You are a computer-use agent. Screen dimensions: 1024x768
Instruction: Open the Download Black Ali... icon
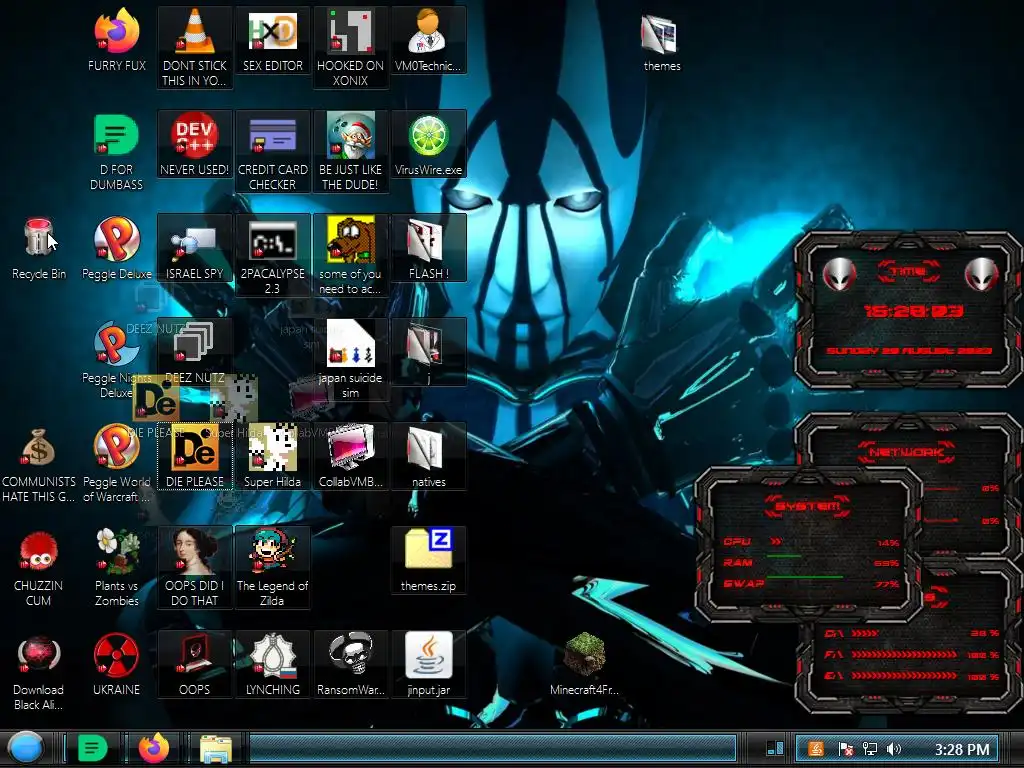click(38, 655)
